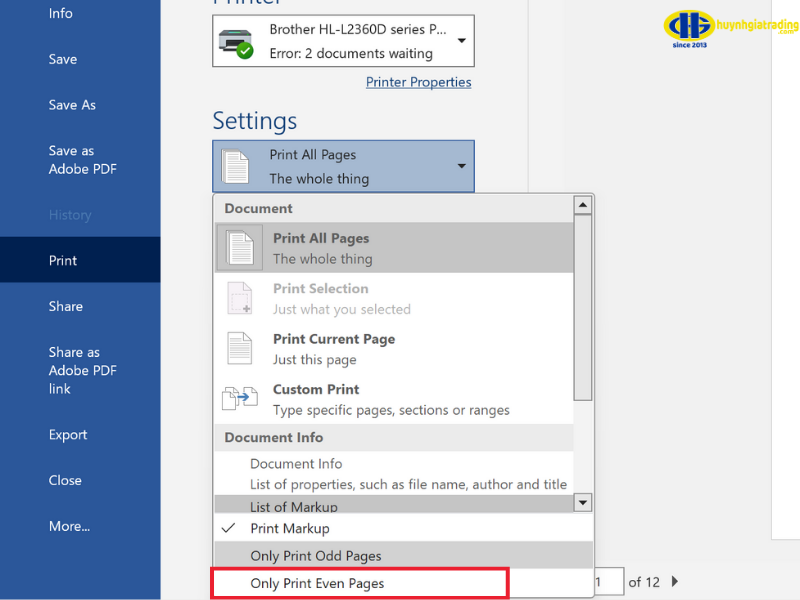Click the Custom Print pages icon
Image resolution: width=800 pixels, height=600 pixels.
[x=239, y=399]
